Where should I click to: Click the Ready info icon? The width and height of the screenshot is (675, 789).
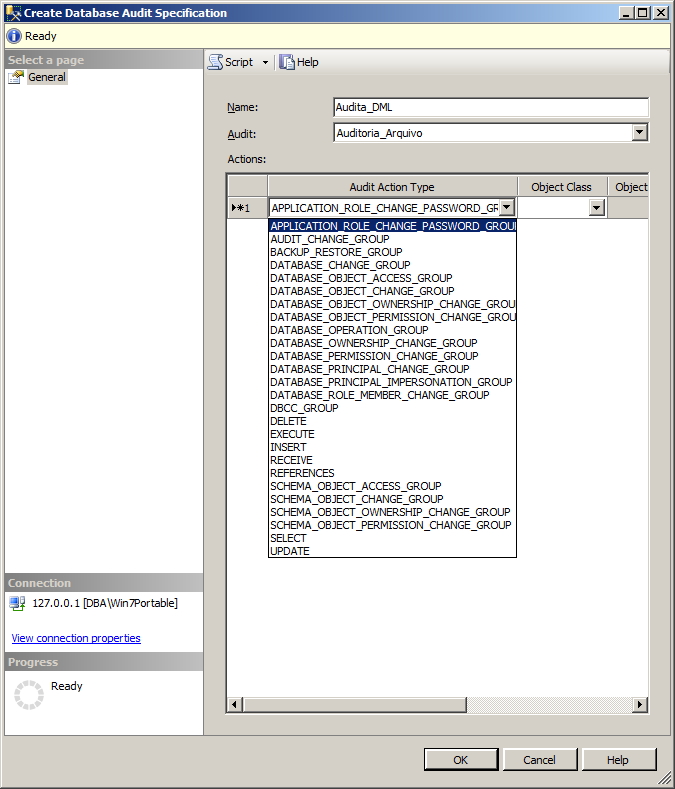14,36
